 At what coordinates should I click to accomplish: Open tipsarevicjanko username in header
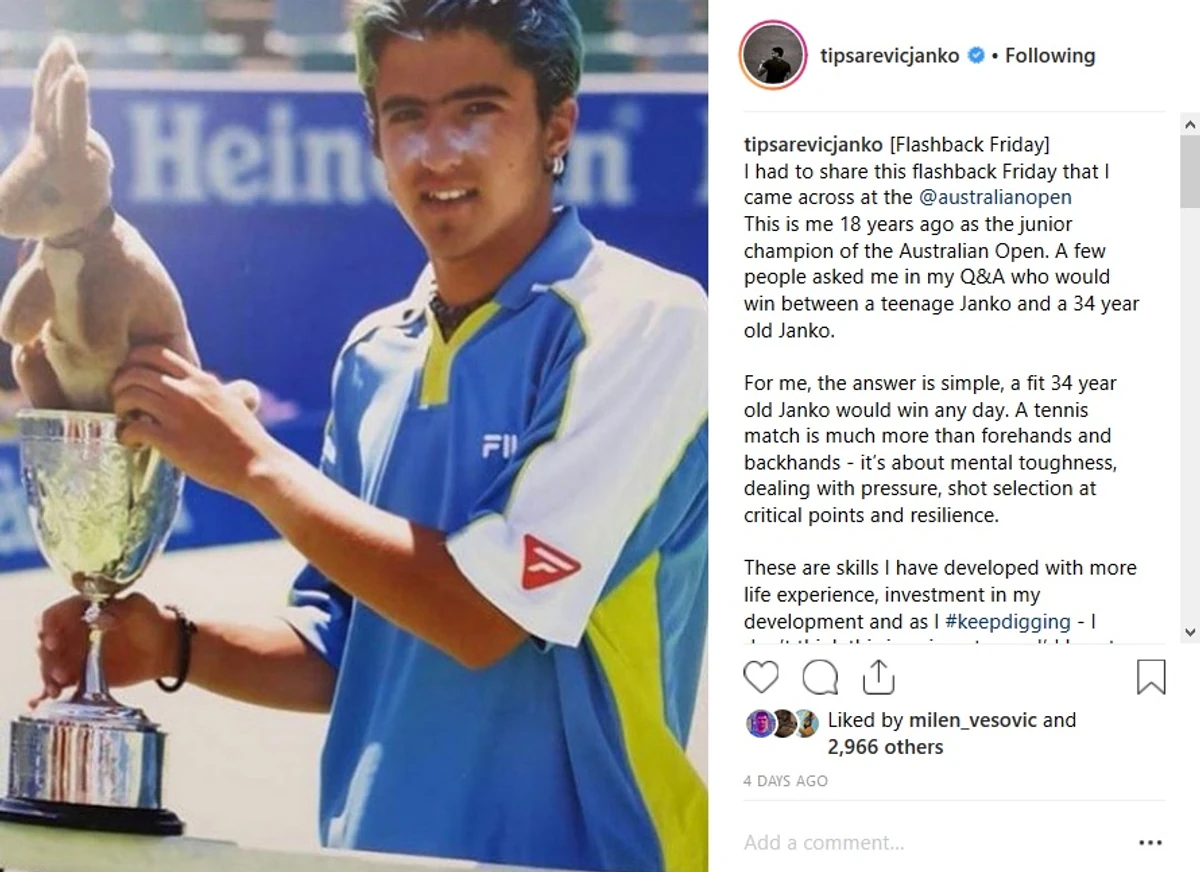[x=889, y=56]
